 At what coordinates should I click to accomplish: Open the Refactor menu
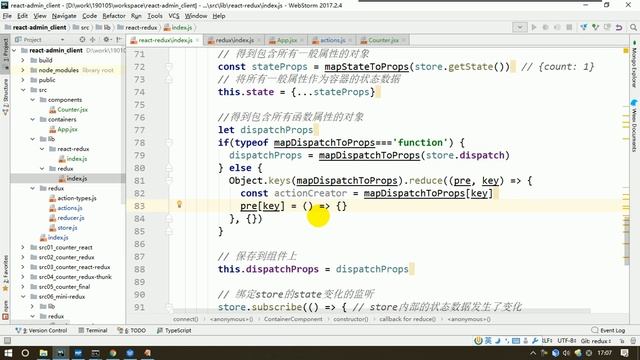point(114,16)
